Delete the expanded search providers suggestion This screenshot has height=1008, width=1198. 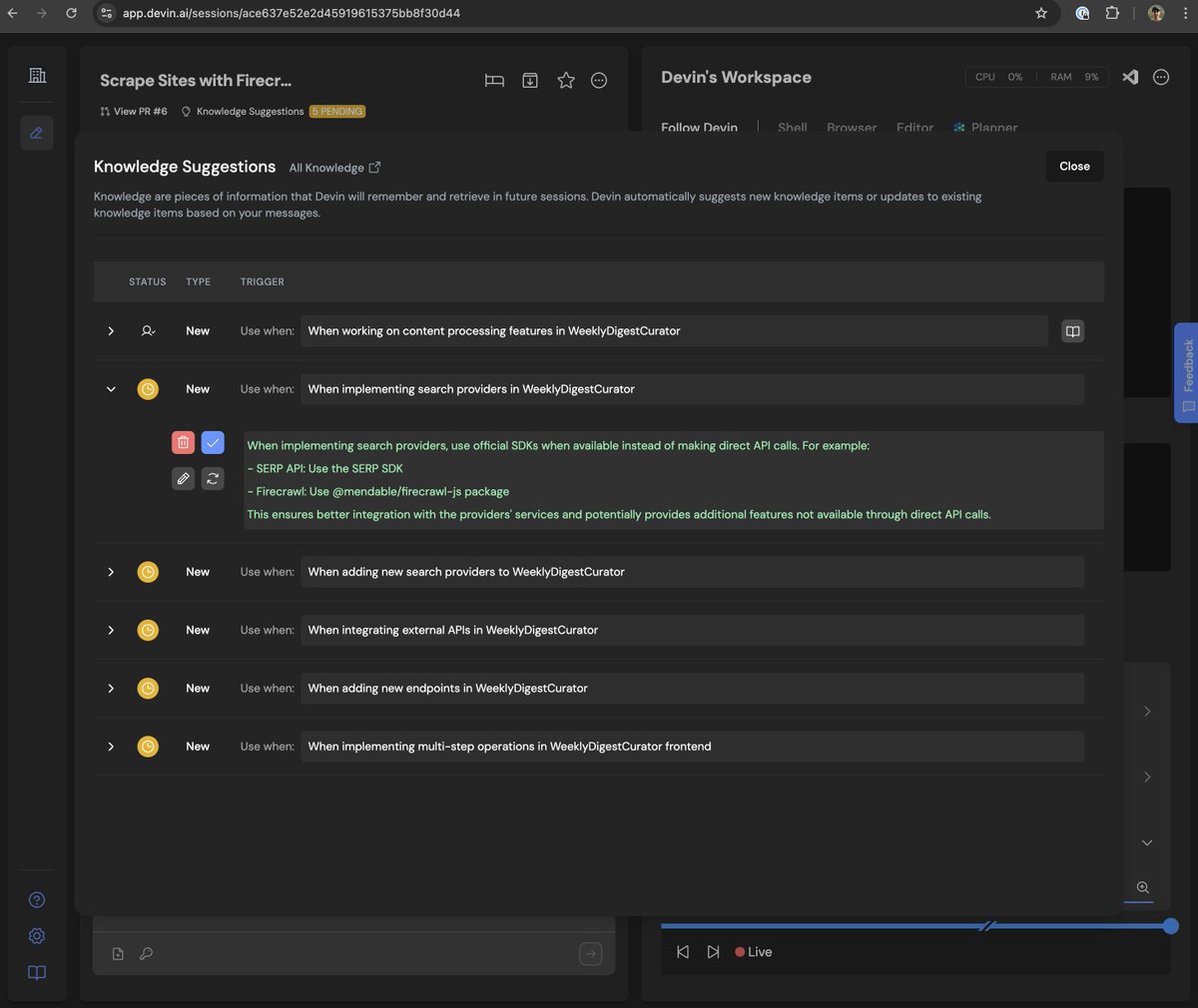(x=183, y=442)
